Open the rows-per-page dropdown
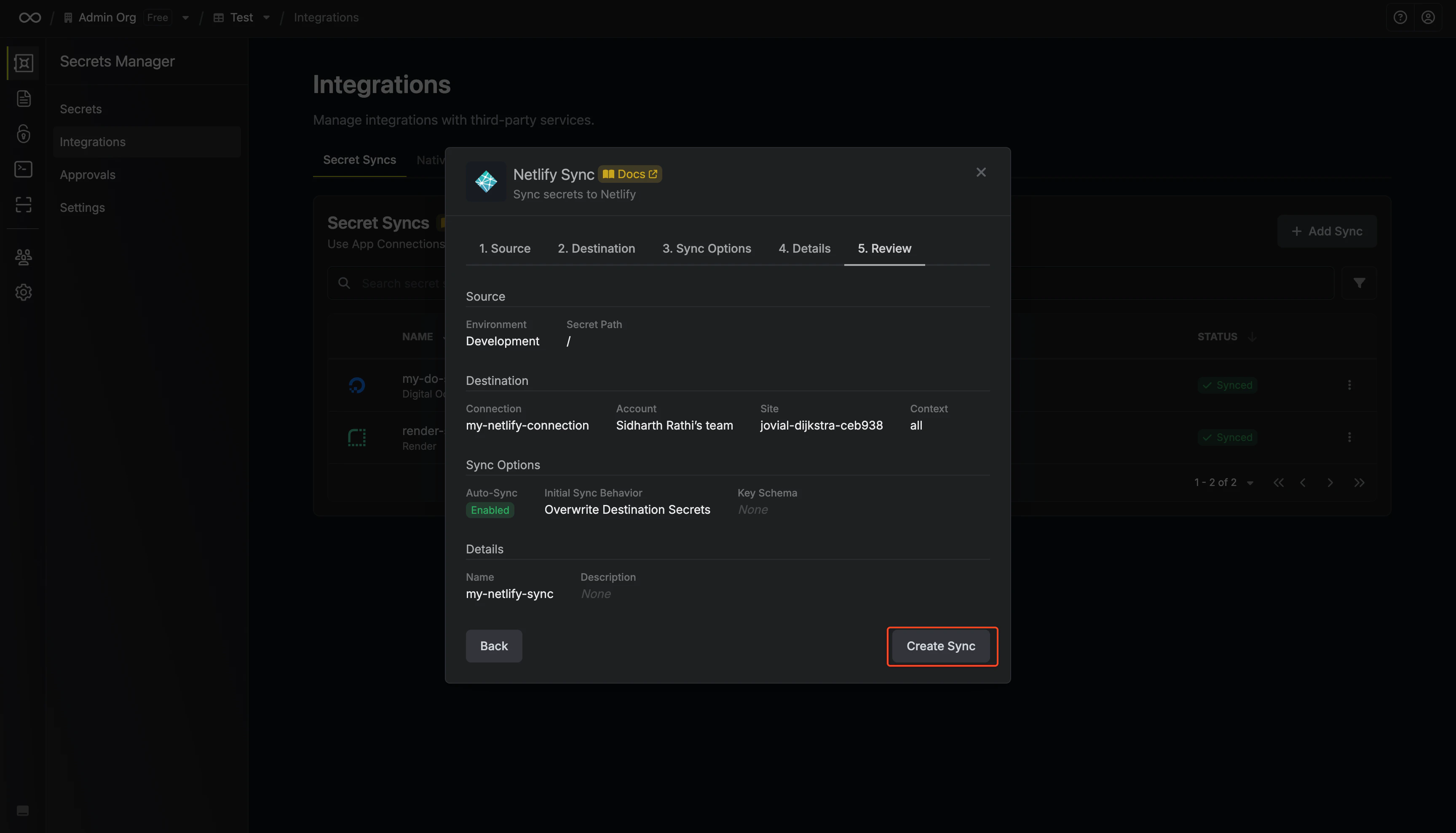 point(1250,483)
